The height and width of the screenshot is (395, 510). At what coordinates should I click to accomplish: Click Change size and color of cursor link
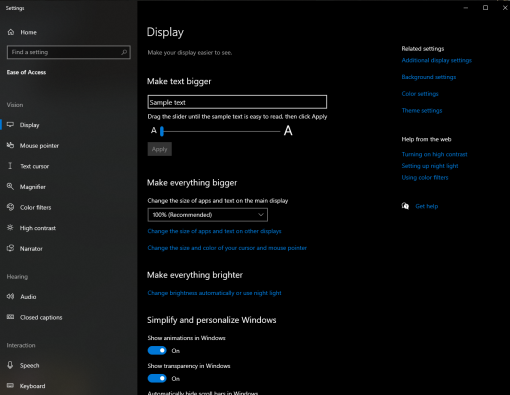click(x=227, y=248)
